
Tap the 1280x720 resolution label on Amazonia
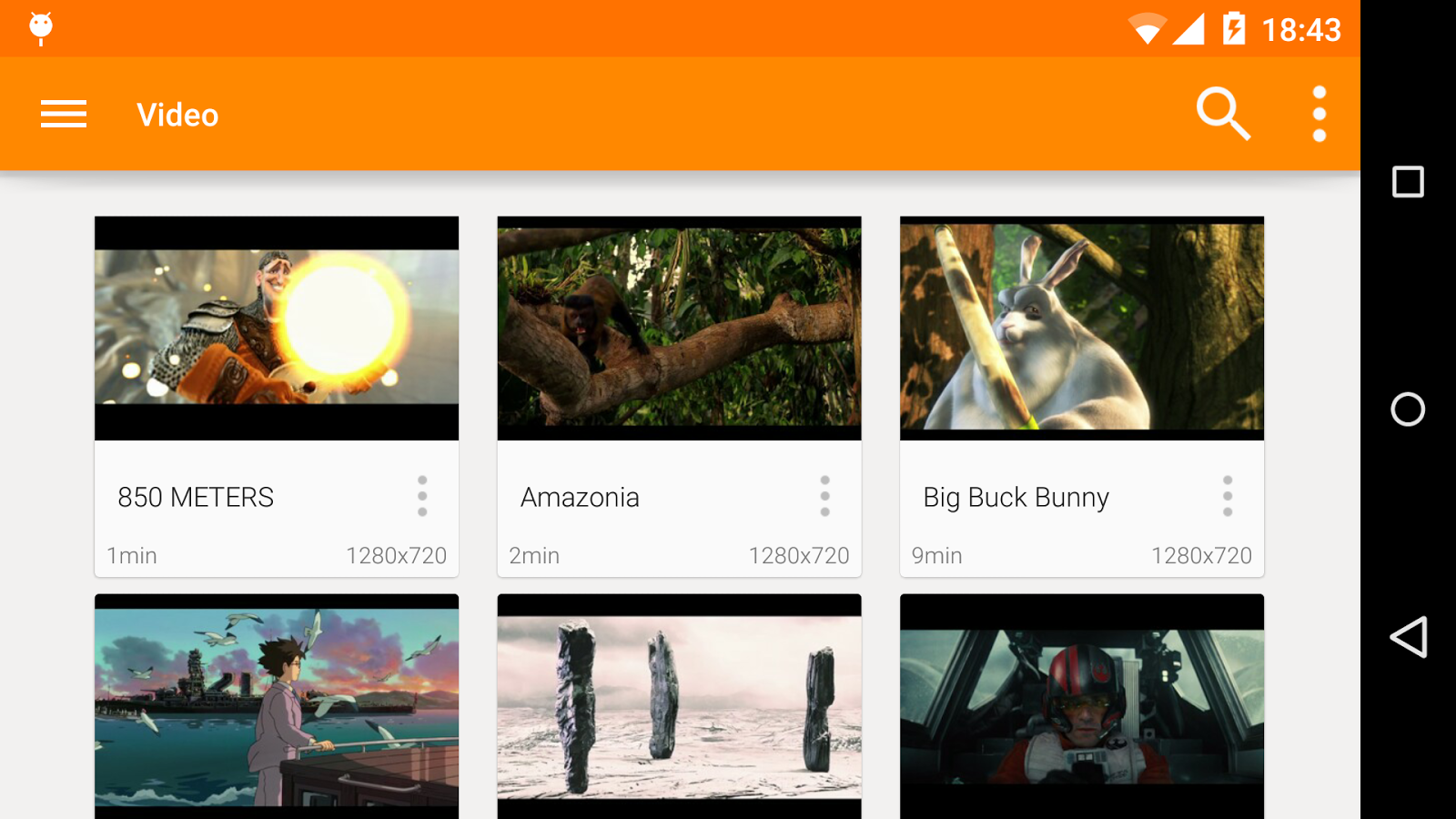click(799, 555)
